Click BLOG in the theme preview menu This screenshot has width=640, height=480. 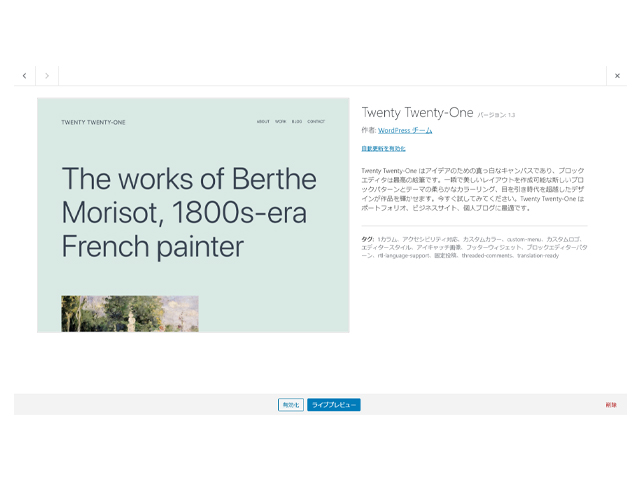click(297, 122)
